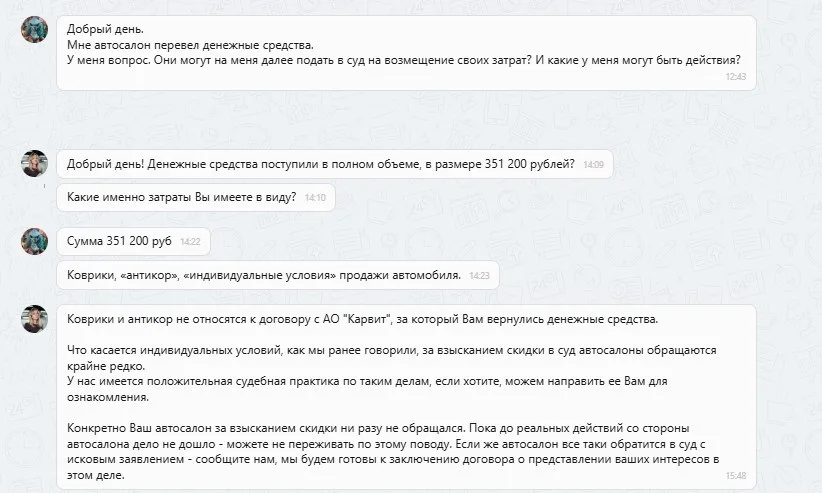Click the avatar beside the first 'Добрый день.' message
The image size is (822, 493).
35,29
